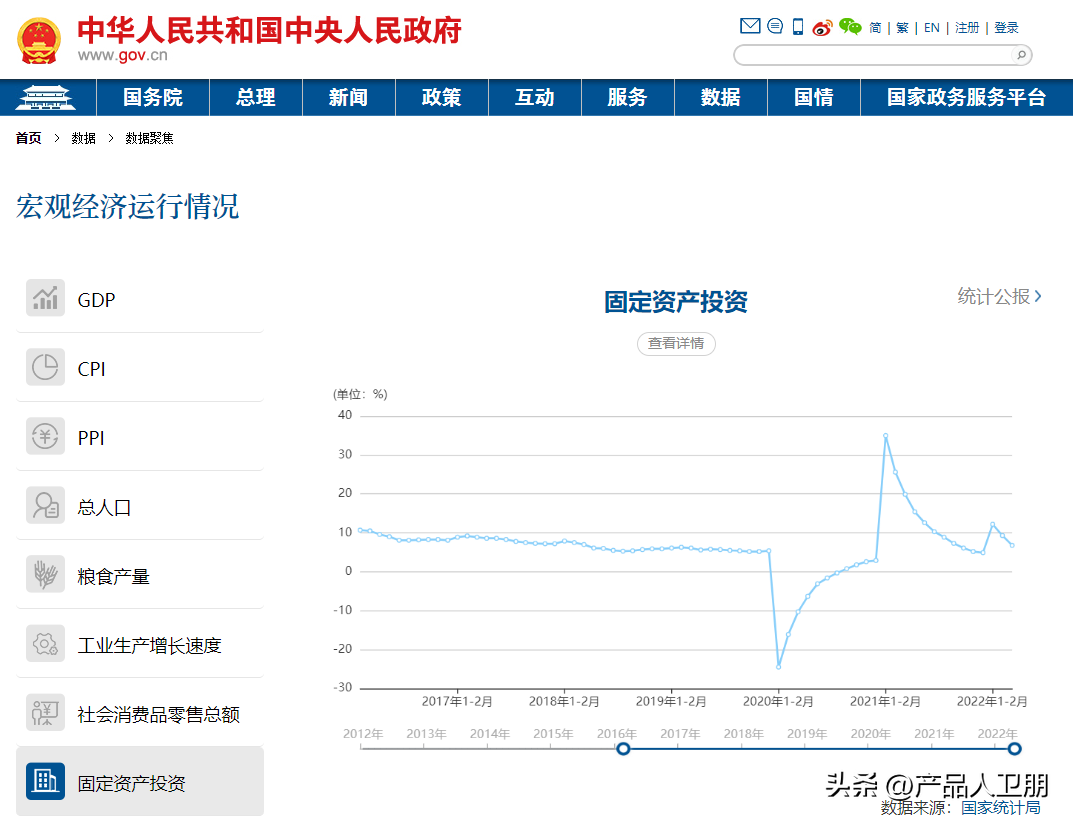Open the 政策 menu item
1073x822 pixels.
pos(441,97)
